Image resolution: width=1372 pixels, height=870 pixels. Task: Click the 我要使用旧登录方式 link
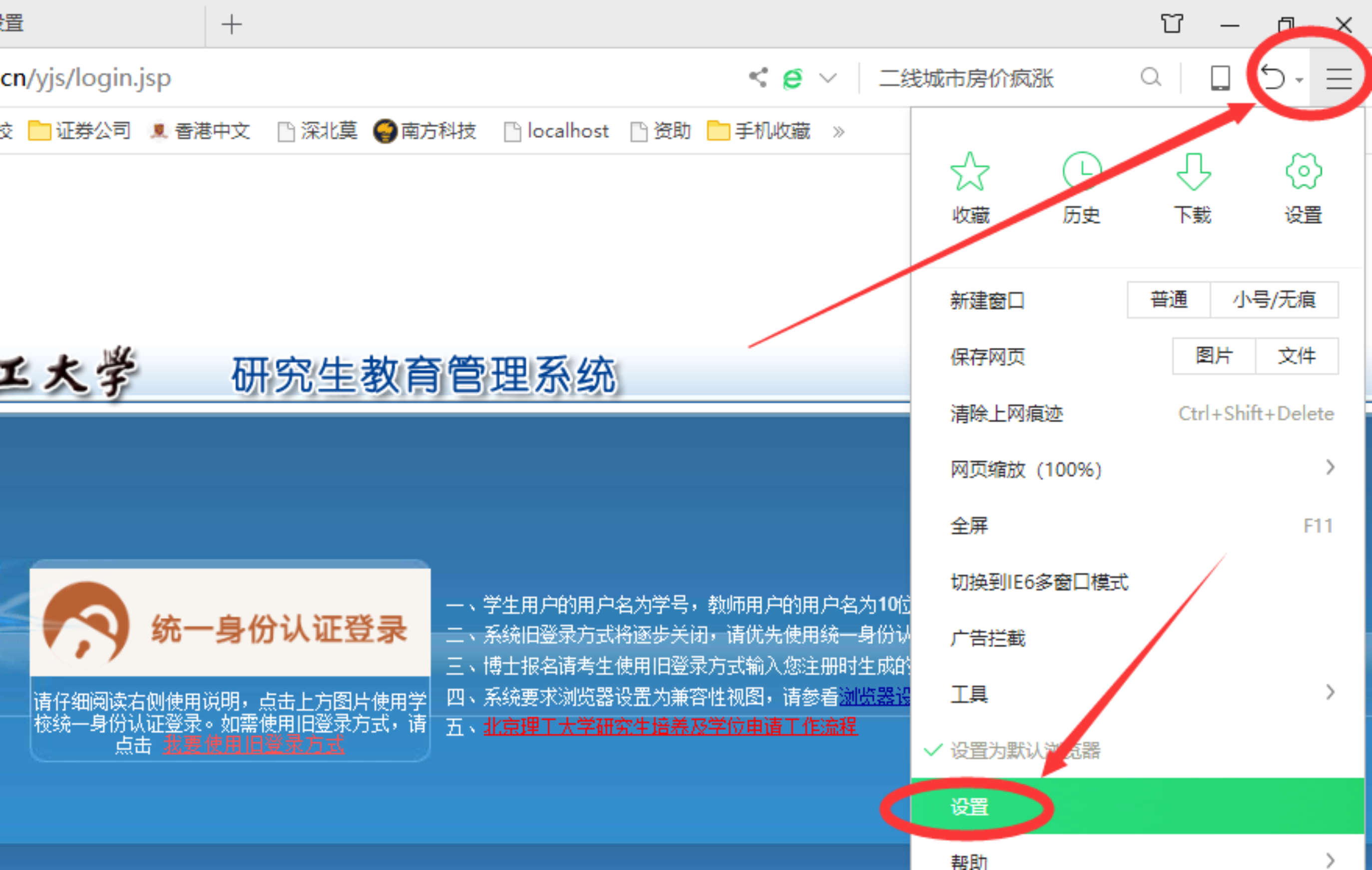(254, 745)
